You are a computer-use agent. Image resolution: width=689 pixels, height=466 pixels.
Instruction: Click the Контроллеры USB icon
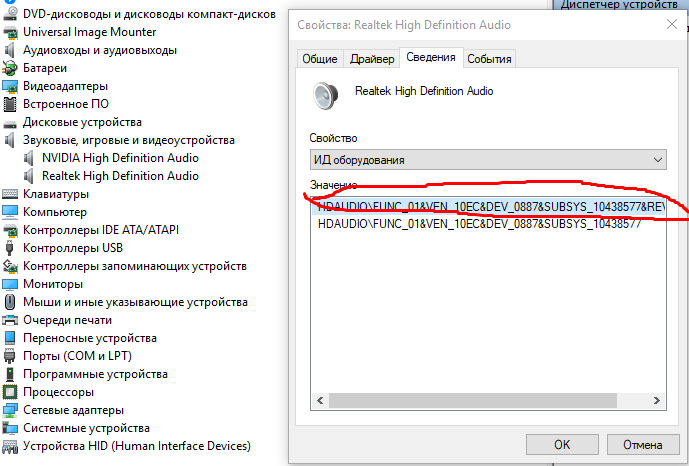(10, 248)
